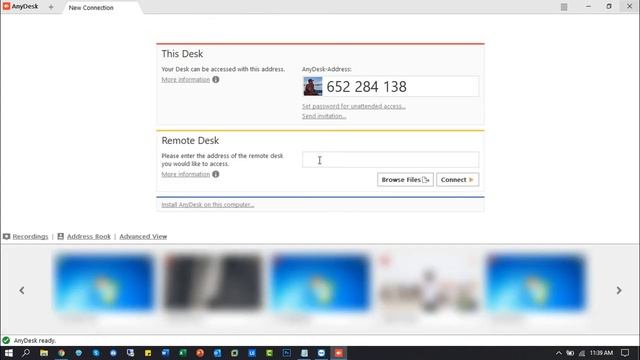The height and width of the screenshot is (360, 640).
Task: Open Word from the taskbar
Action: [165, 353]
